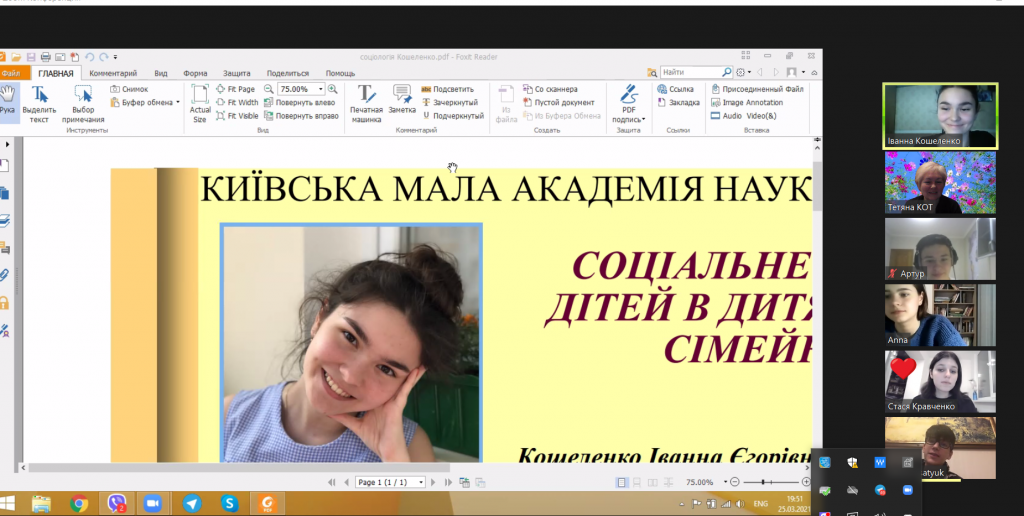The width and height of the screenshot is (1024, 516).
Task: Click the zoom out magnifier in ribbon
Action: [x=268, y=89]
